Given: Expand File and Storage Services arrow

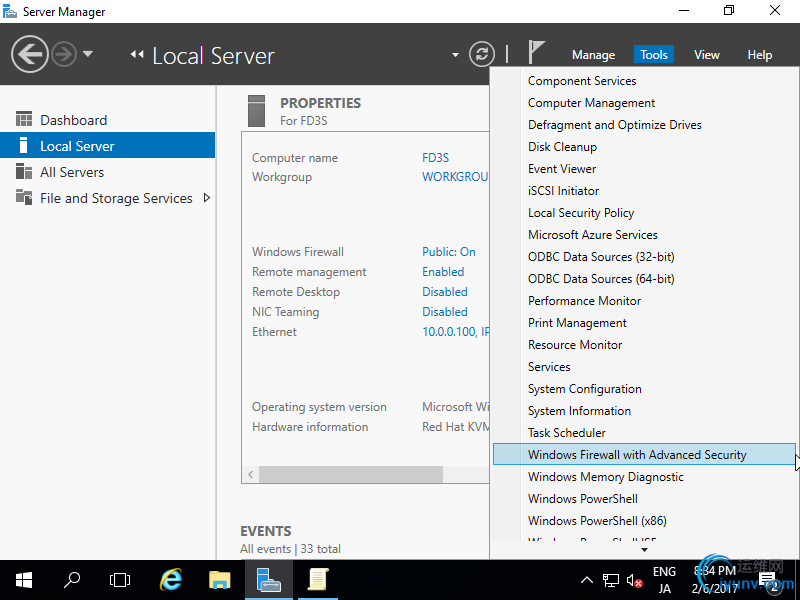Looking at the screenshot, I should (x=207, y=198).
